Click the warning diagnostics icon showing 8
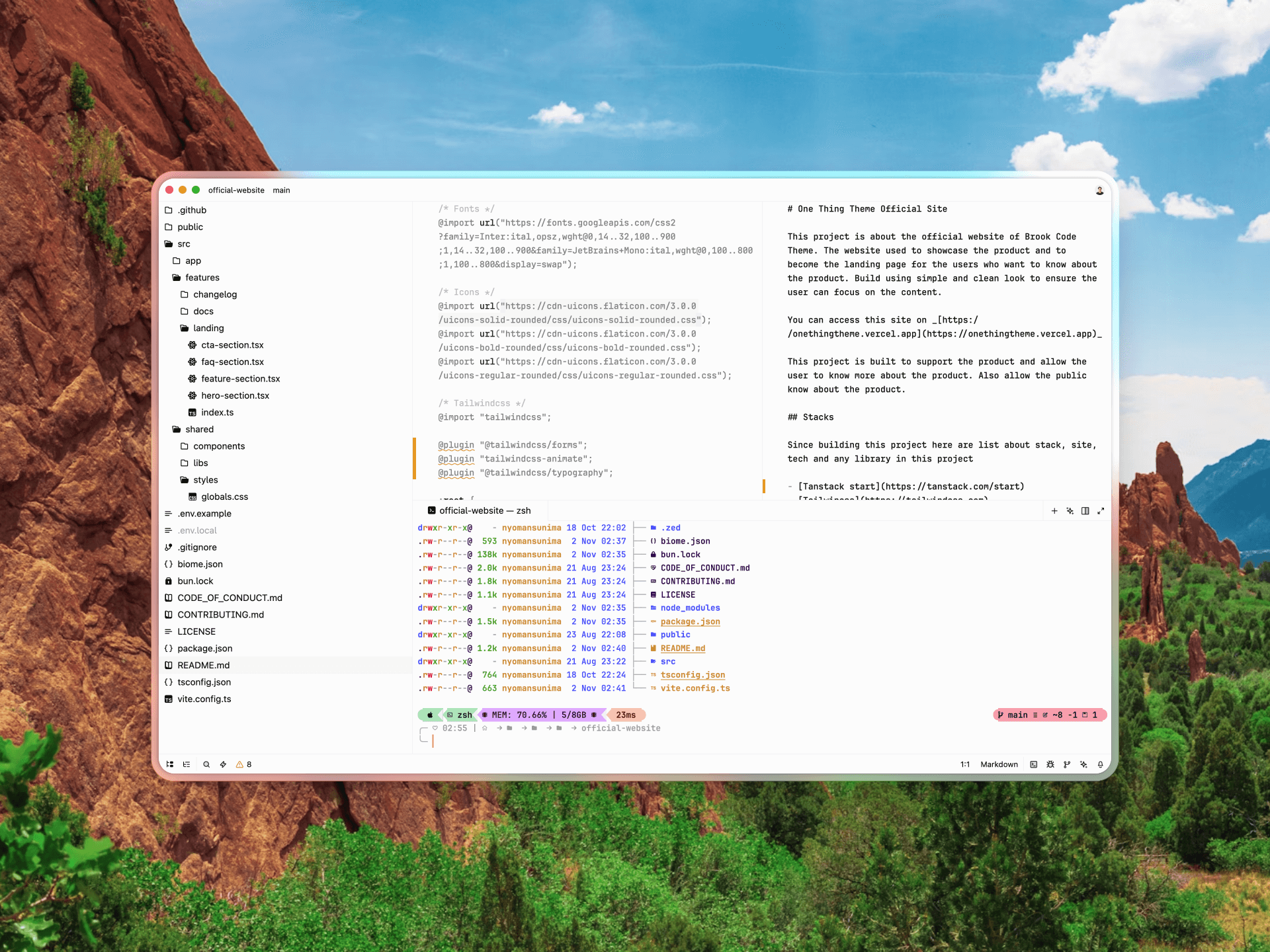Screen dimensions: 1270x952 tap(243, 764)
